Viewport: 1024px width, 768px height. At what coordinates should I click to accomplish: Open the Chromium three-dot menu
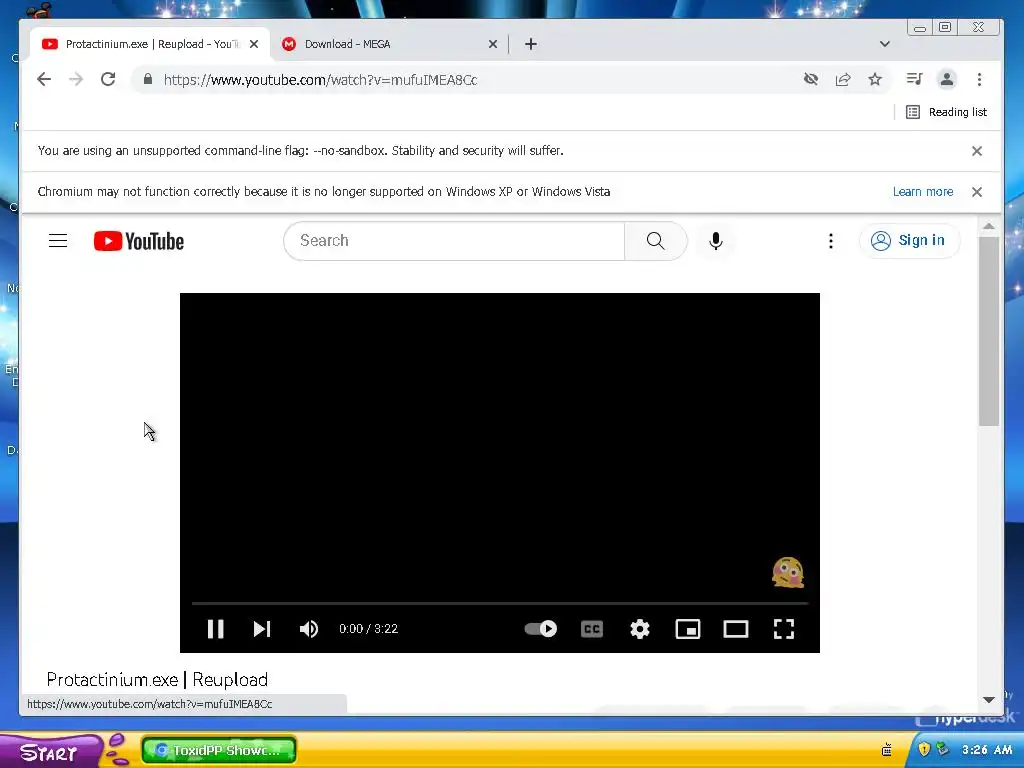(979, 79)
